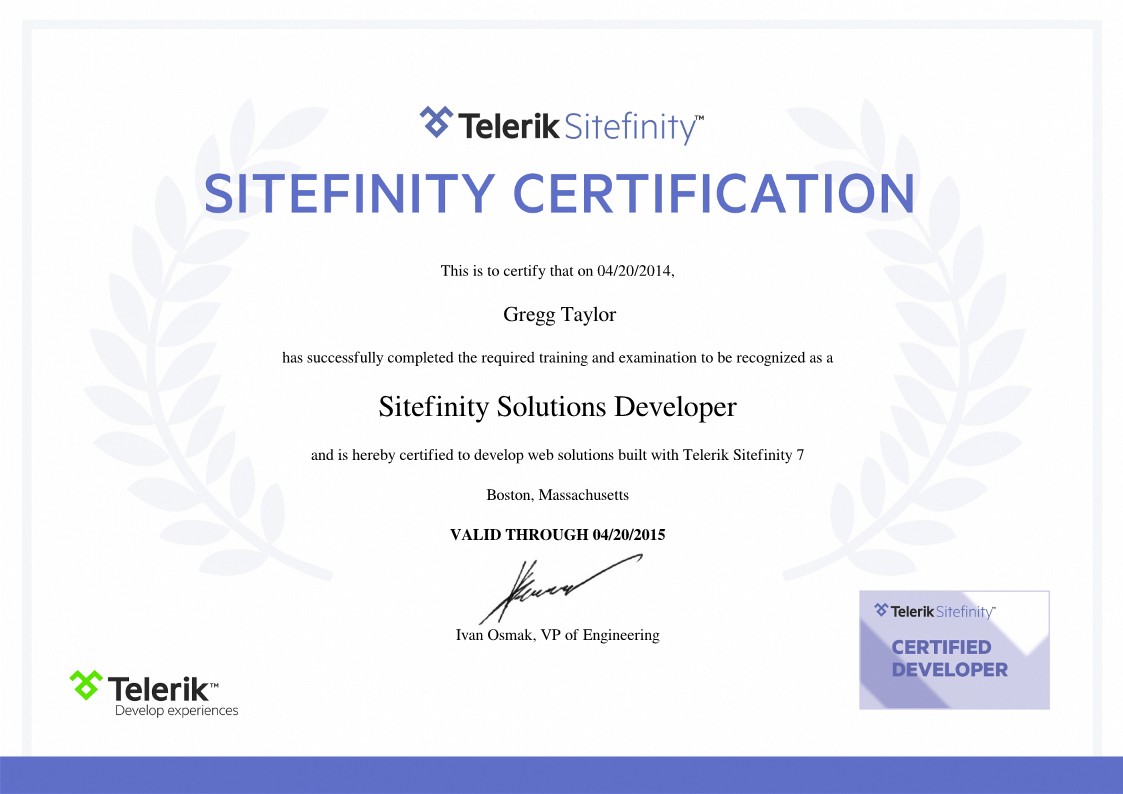Click the line mentioning Telerik Sitefinity 7
1123x794 pixels.
[557, 455]
